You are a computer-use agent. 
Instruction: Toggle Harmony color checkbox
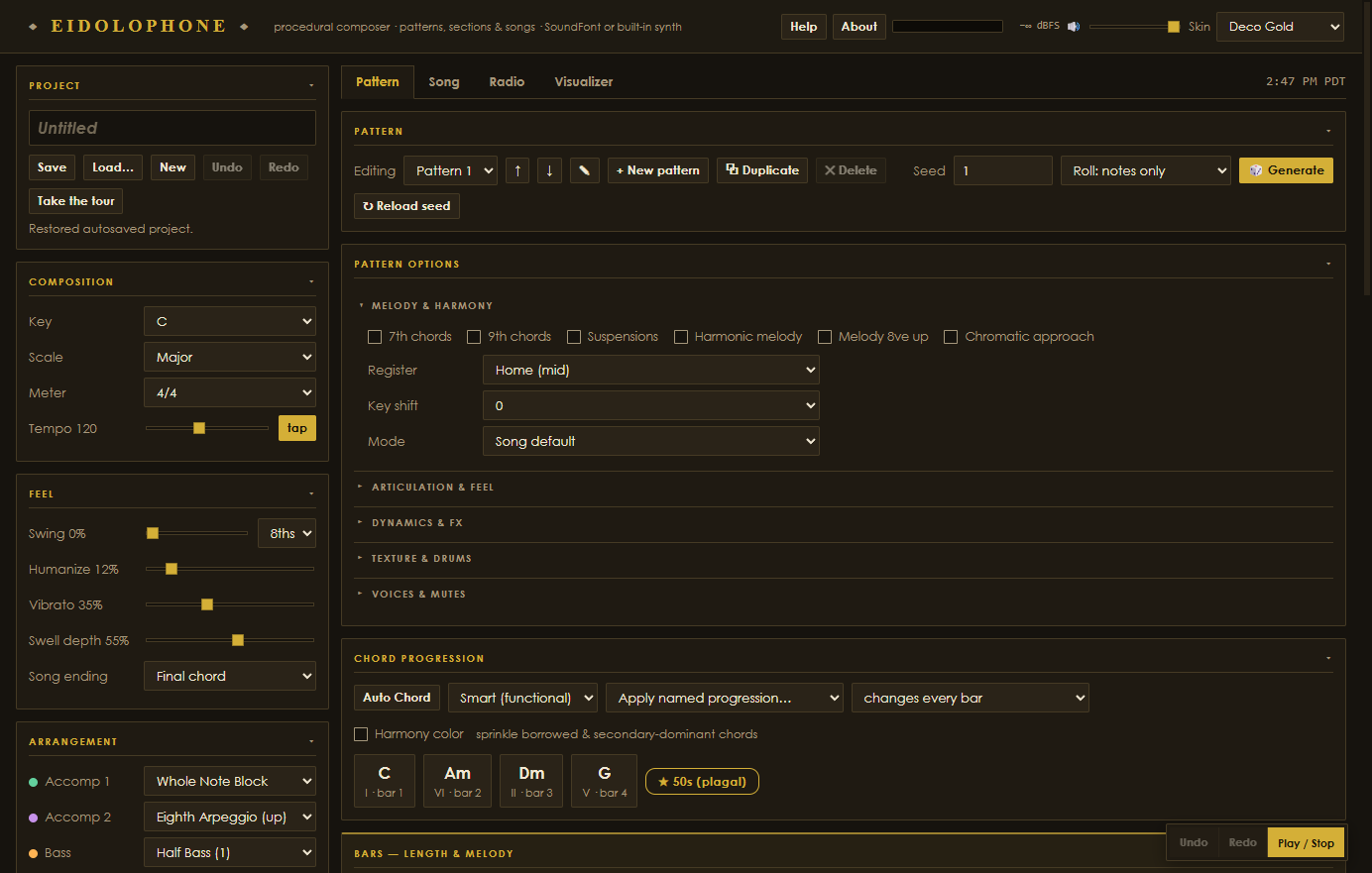pos(361,734)
